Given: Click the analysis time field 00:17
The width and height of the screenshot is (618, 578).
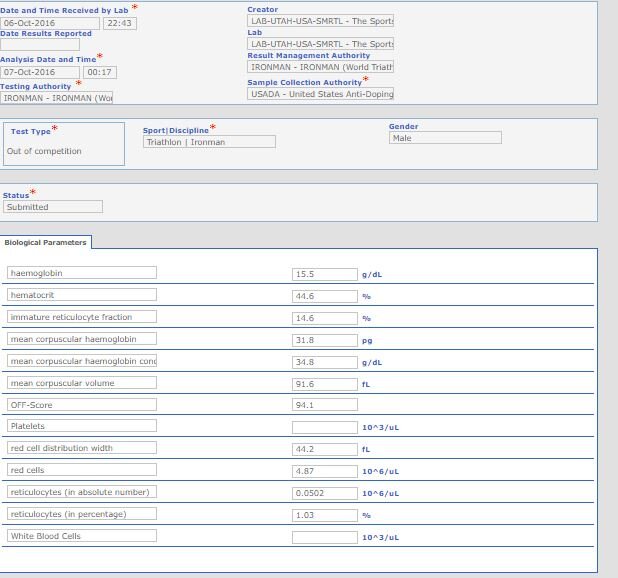Looking at the screenshot, I should (100, 72).
